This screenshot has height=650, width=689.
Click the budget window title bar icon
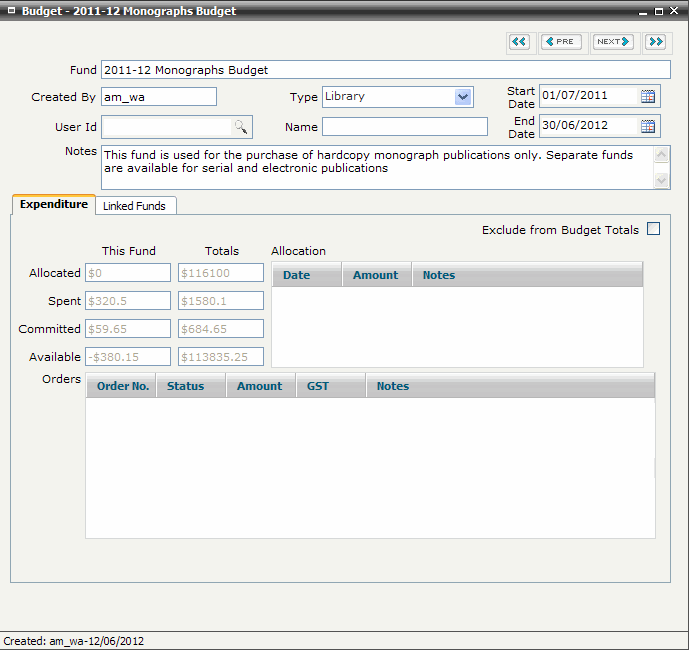11,11
